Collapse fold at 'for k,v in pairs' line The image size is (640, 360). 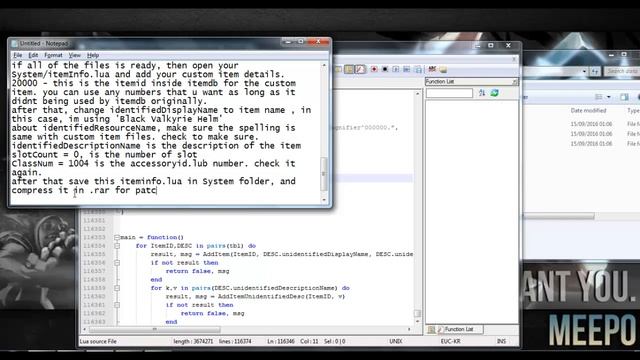click(117, 288)
